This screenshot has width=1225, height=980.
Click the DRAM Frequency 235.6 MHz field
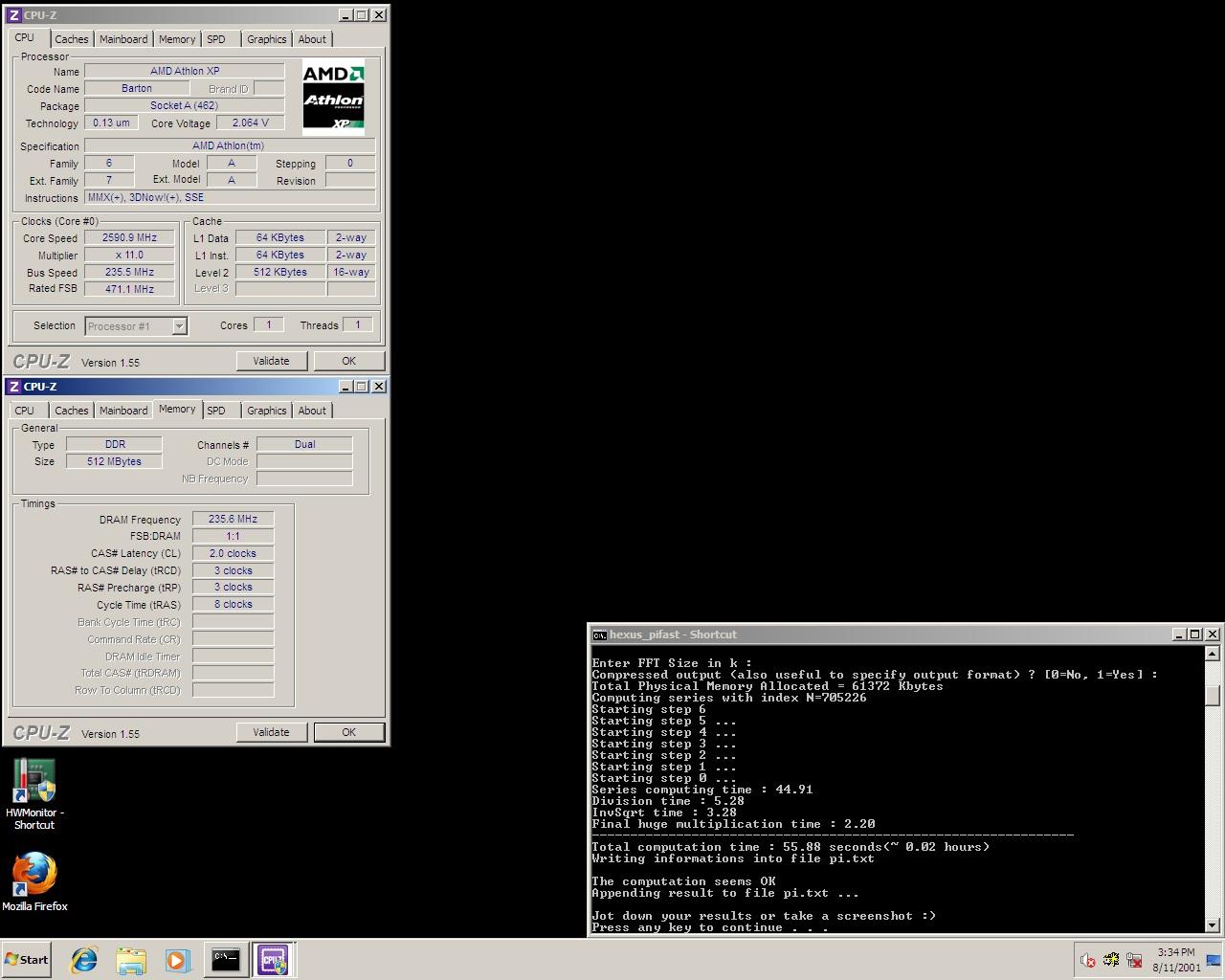(234, 520)
